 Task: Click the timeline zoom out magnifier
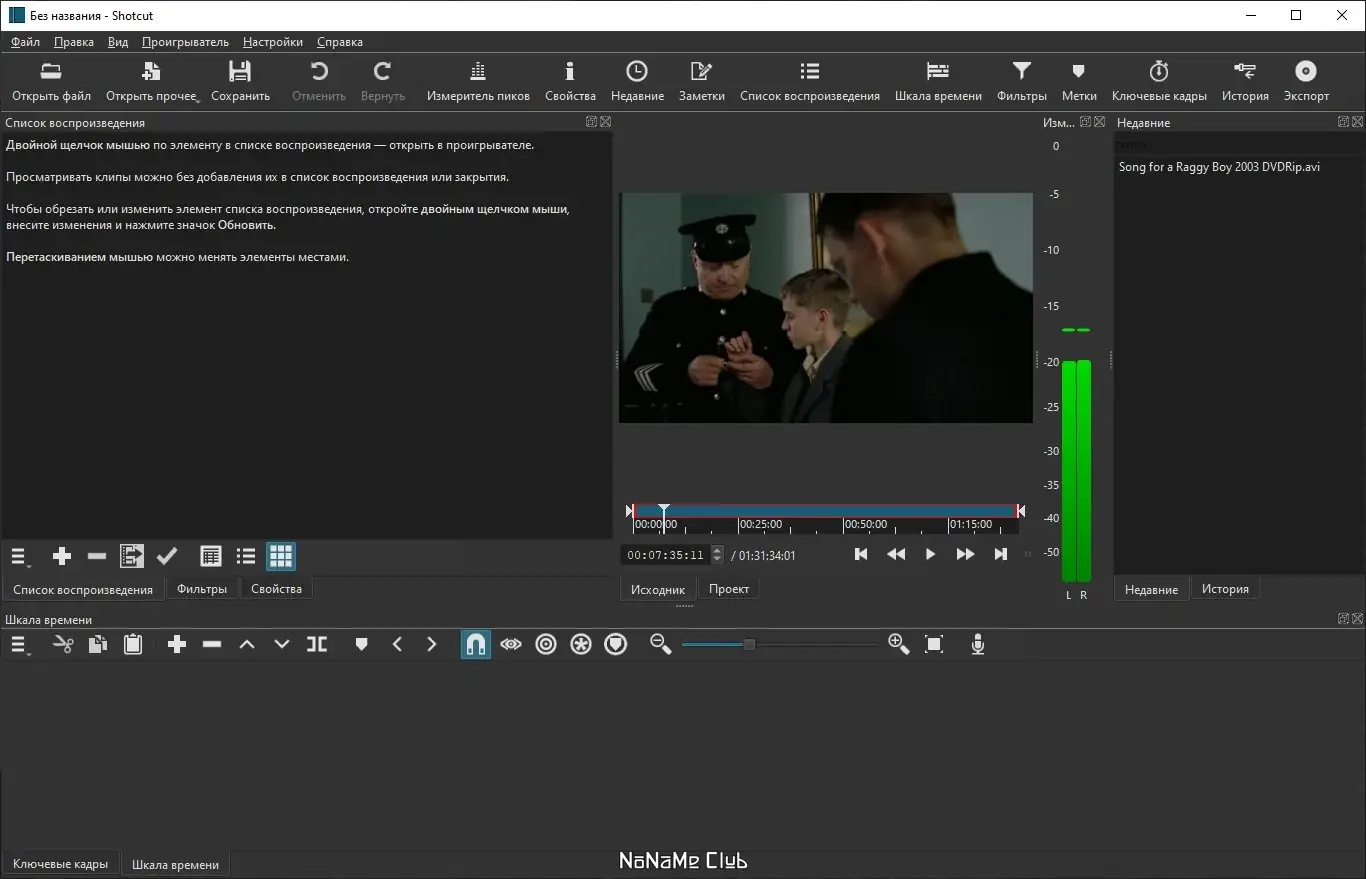click(x=660, y=645)
